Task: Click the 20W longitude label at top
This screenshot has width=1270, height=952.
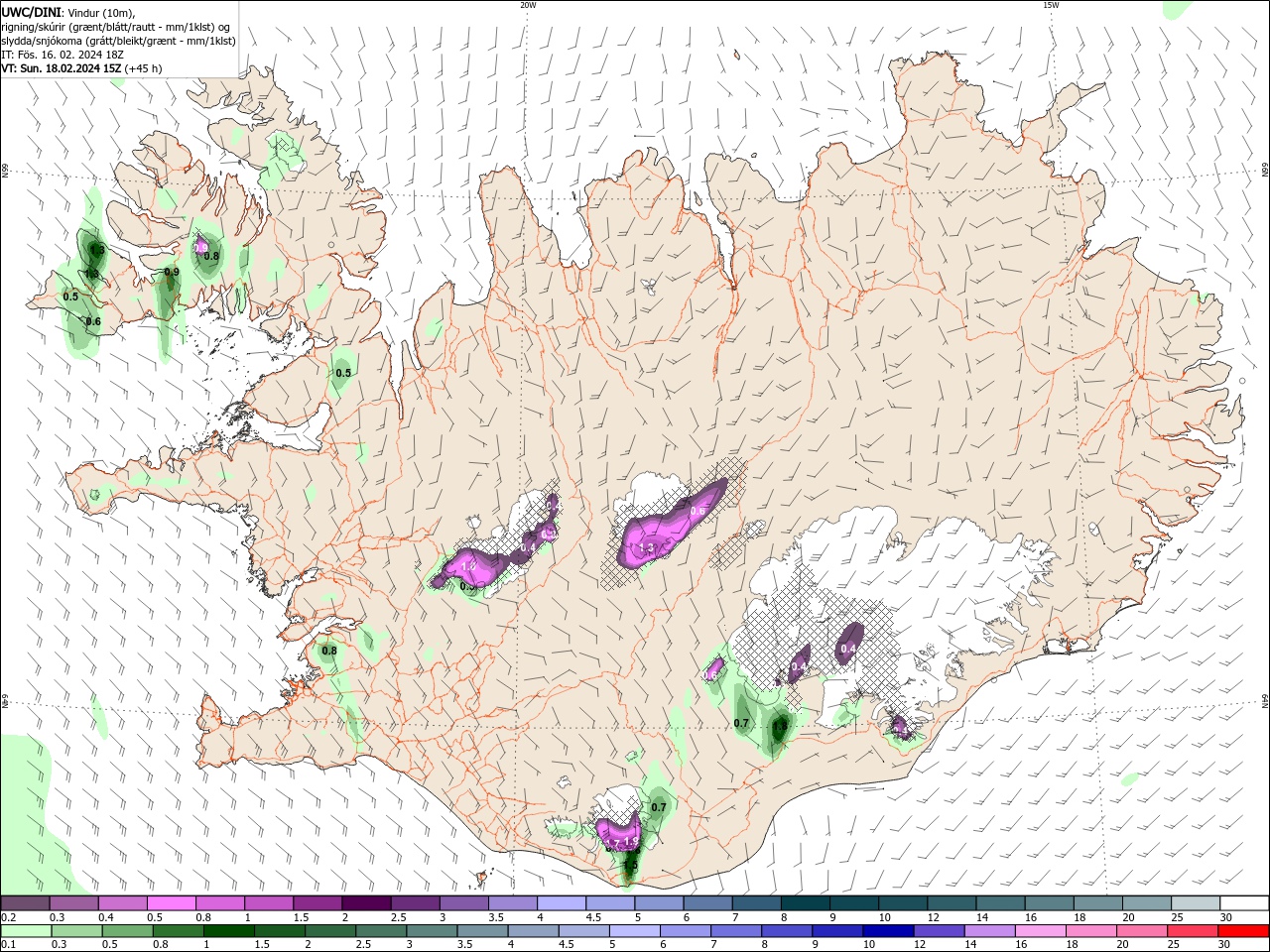Action: pos(528,5)
